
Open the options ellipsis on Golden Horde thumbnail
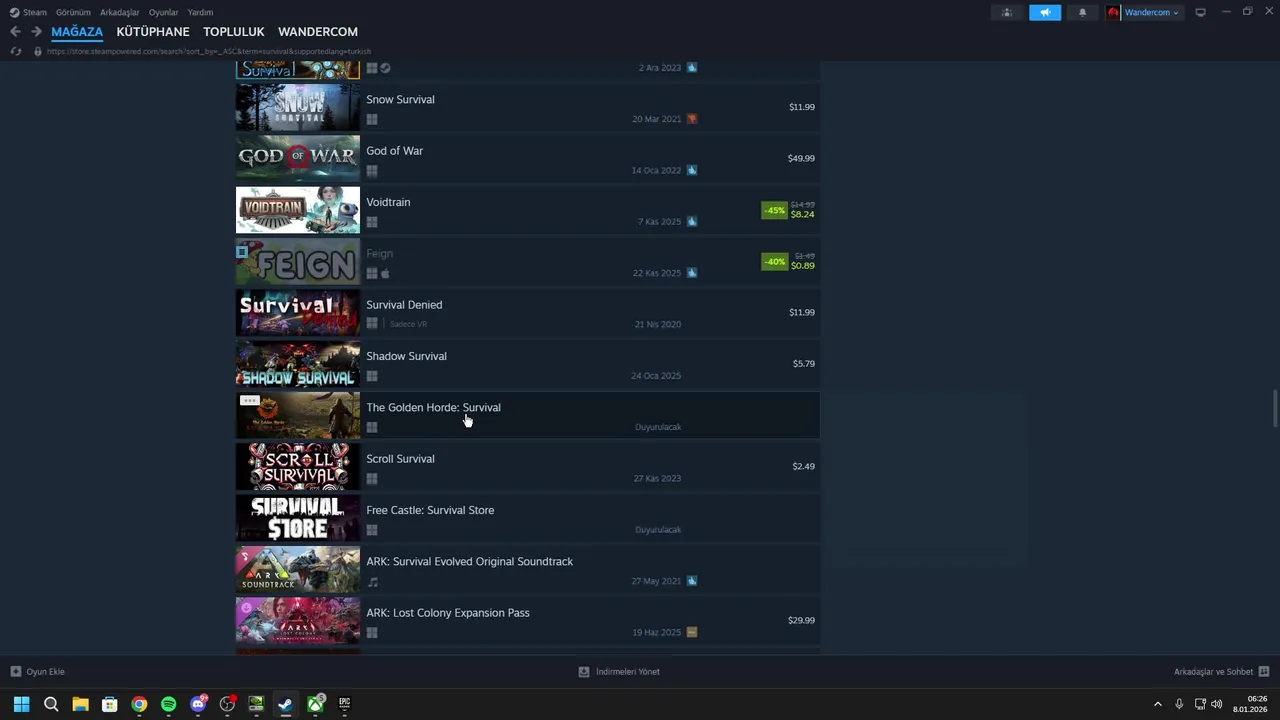click(249, 400)
